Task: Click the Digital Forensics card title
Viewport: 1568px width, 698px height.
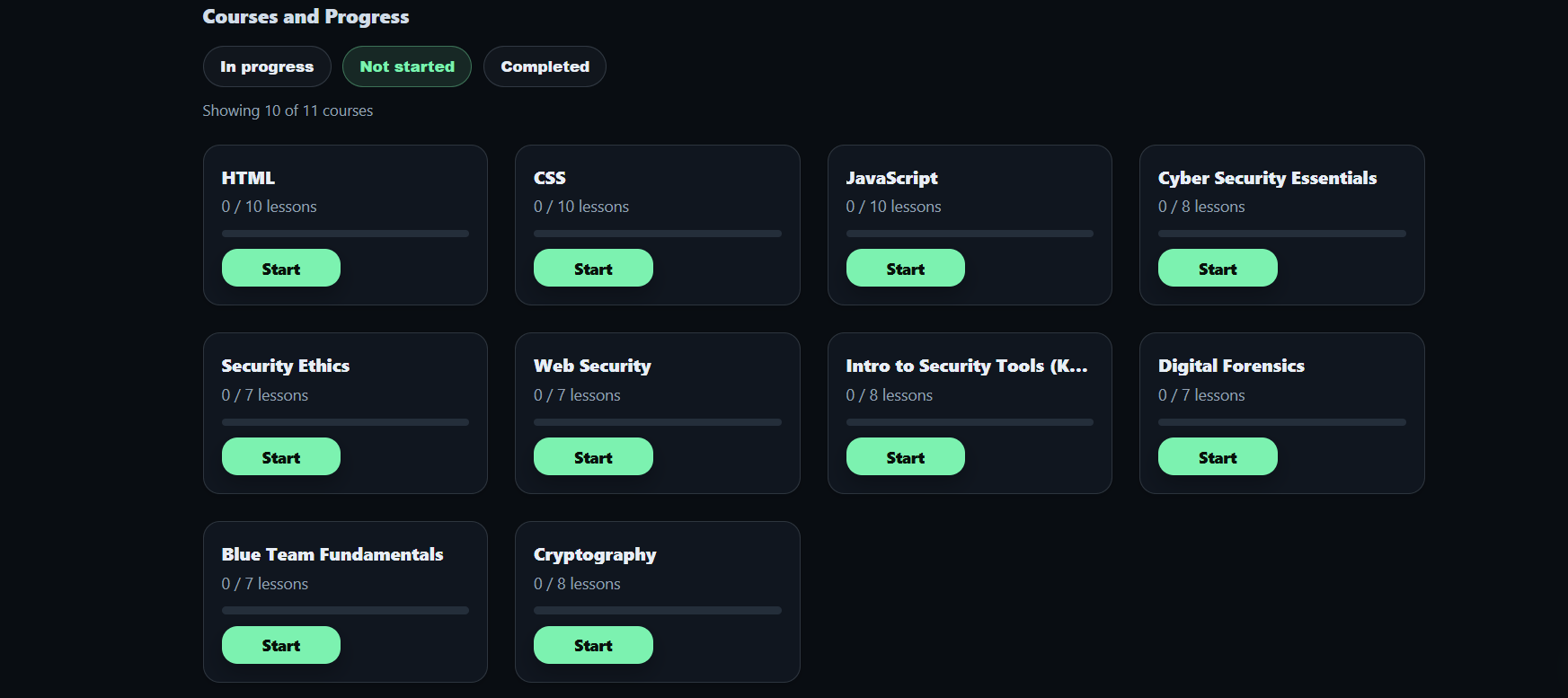Action: pos(1231,366)
